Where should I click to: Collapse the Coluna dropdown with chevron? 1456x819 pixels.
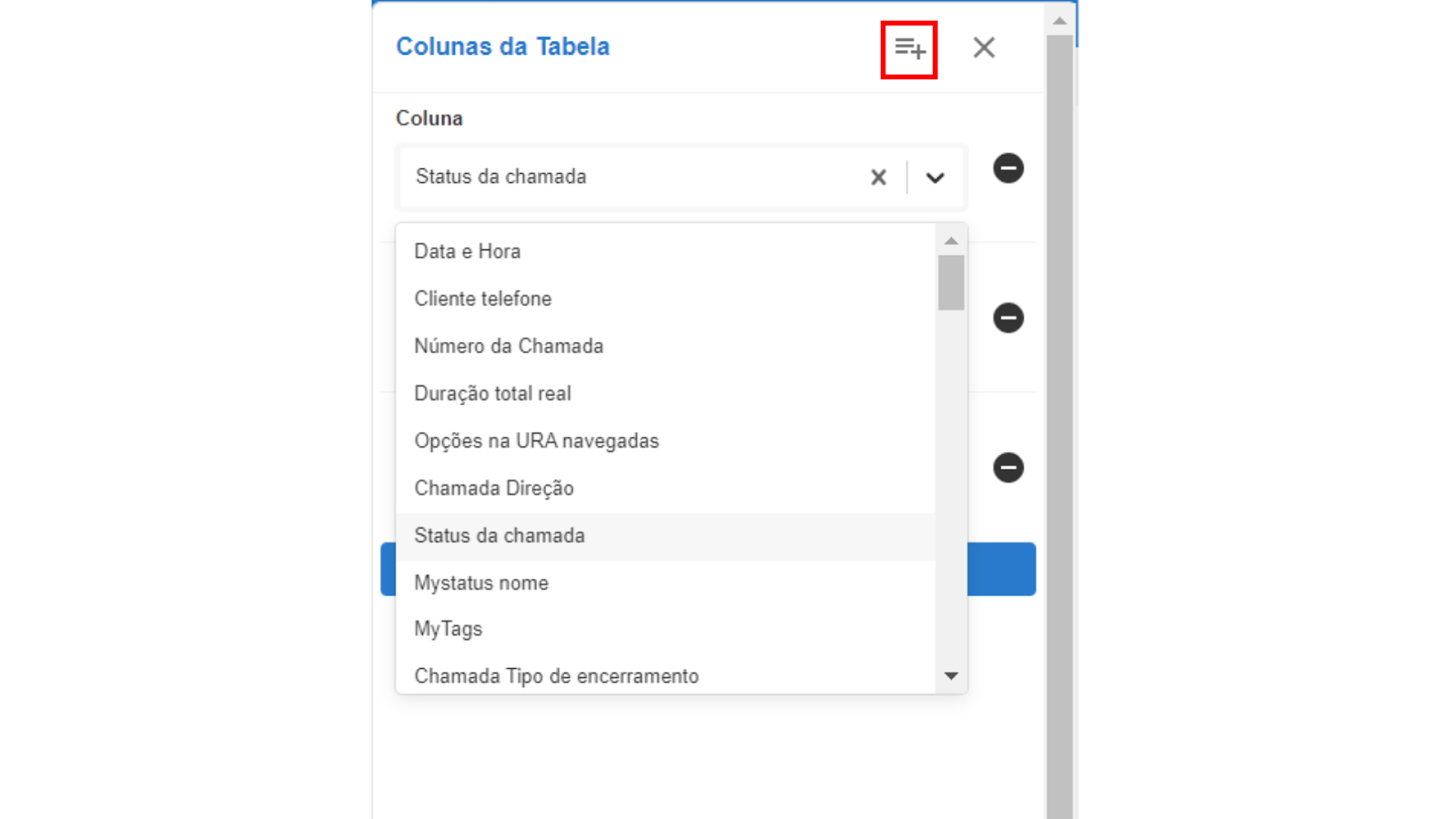pyautogui.click(x=935, y=177)
